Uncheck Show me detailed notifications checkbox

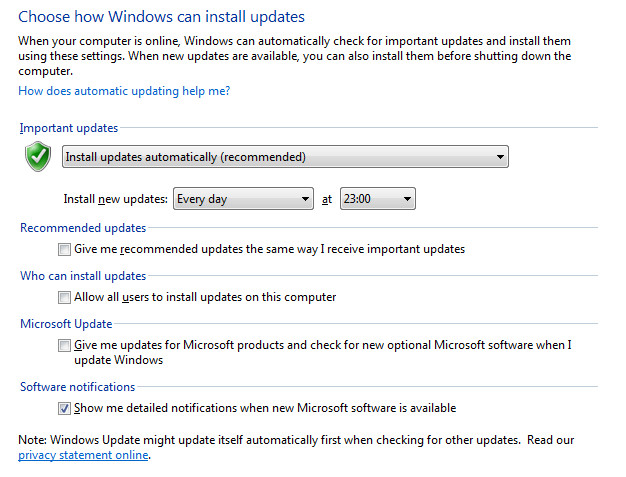[64, 408]
